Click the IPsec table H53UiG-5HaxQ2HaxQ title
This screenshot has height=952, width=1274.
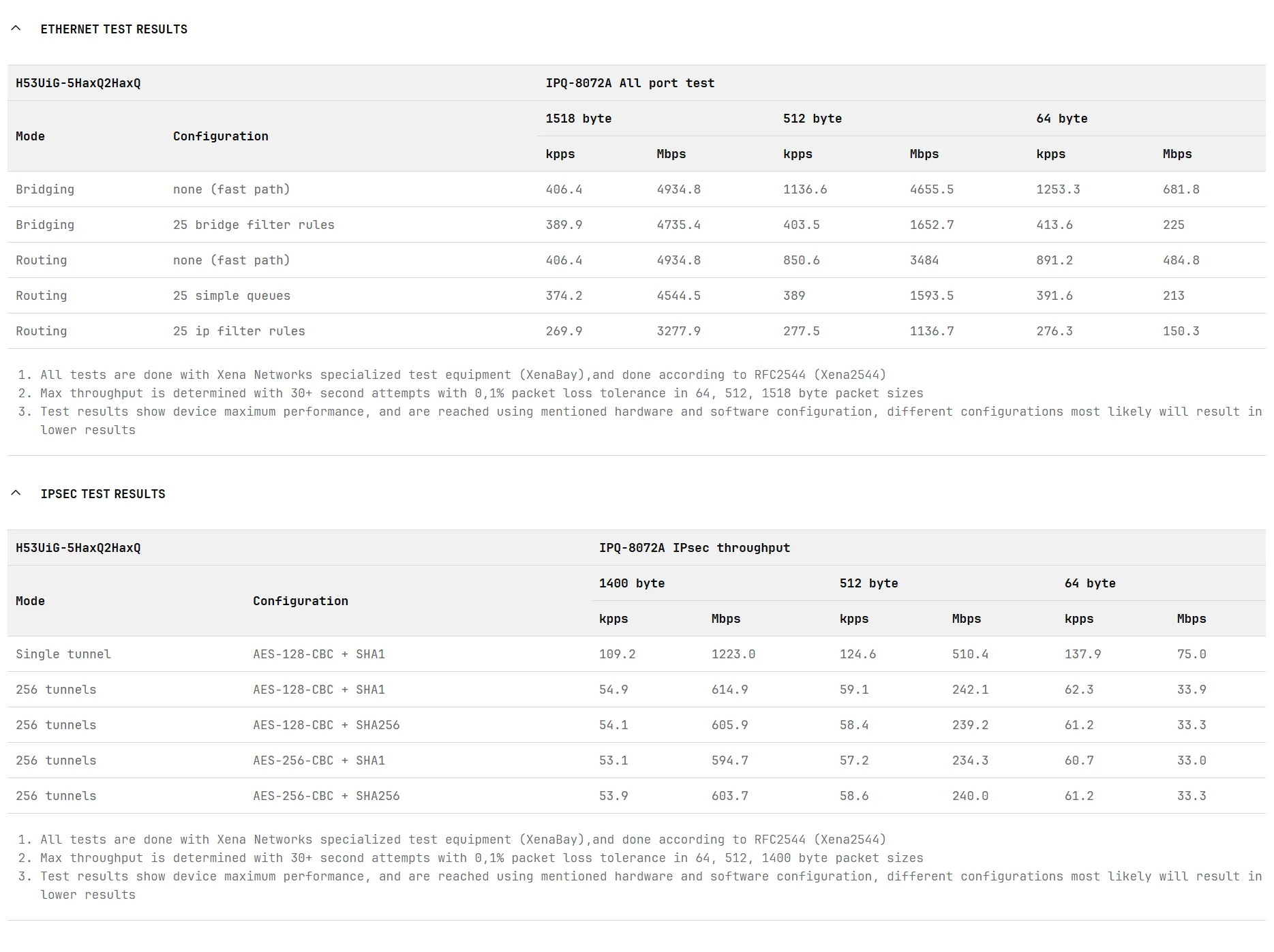(x=78, y=548)
